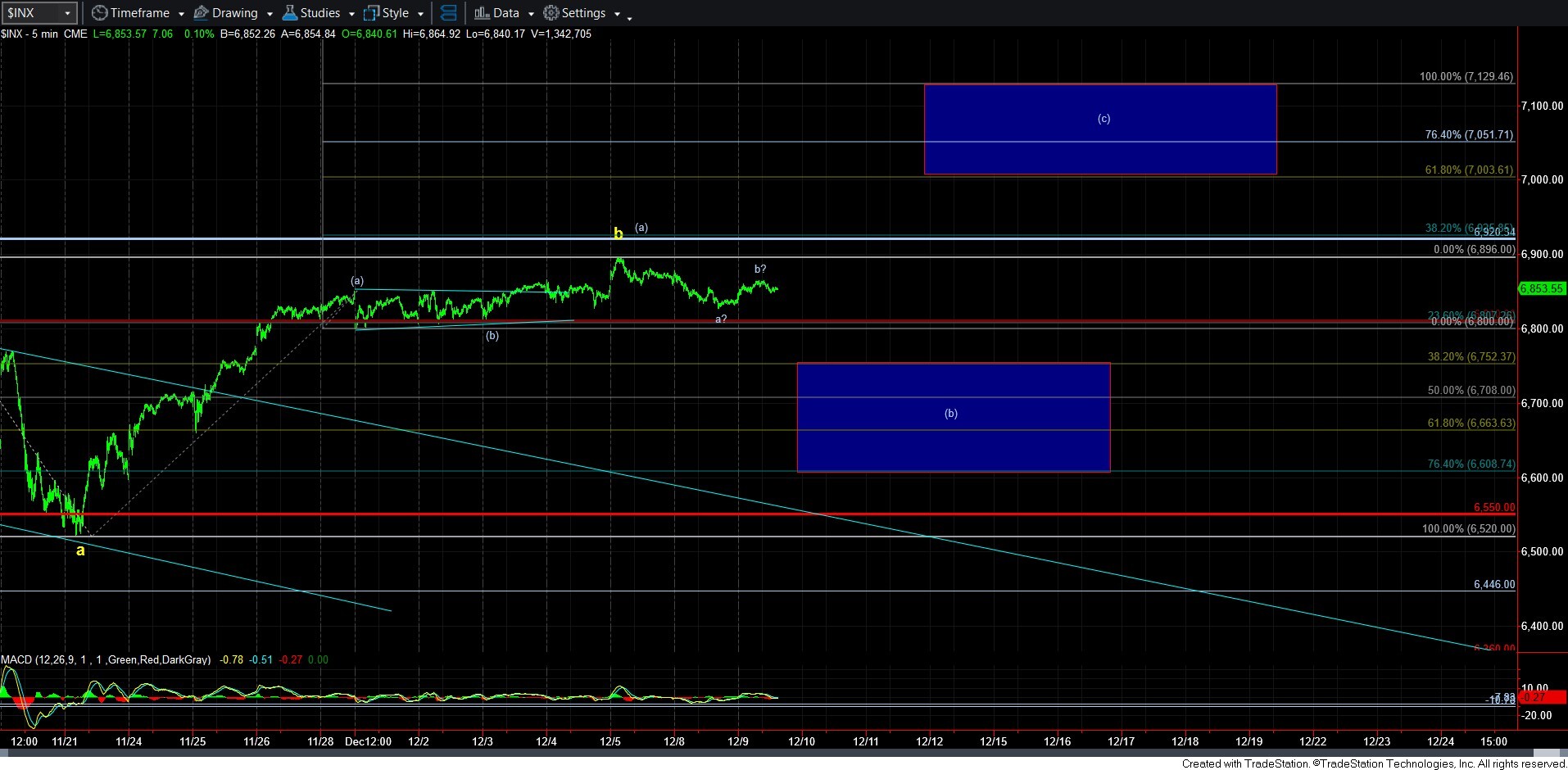
Task: Click the Data bar-chart icon
Action: [482, 13]
